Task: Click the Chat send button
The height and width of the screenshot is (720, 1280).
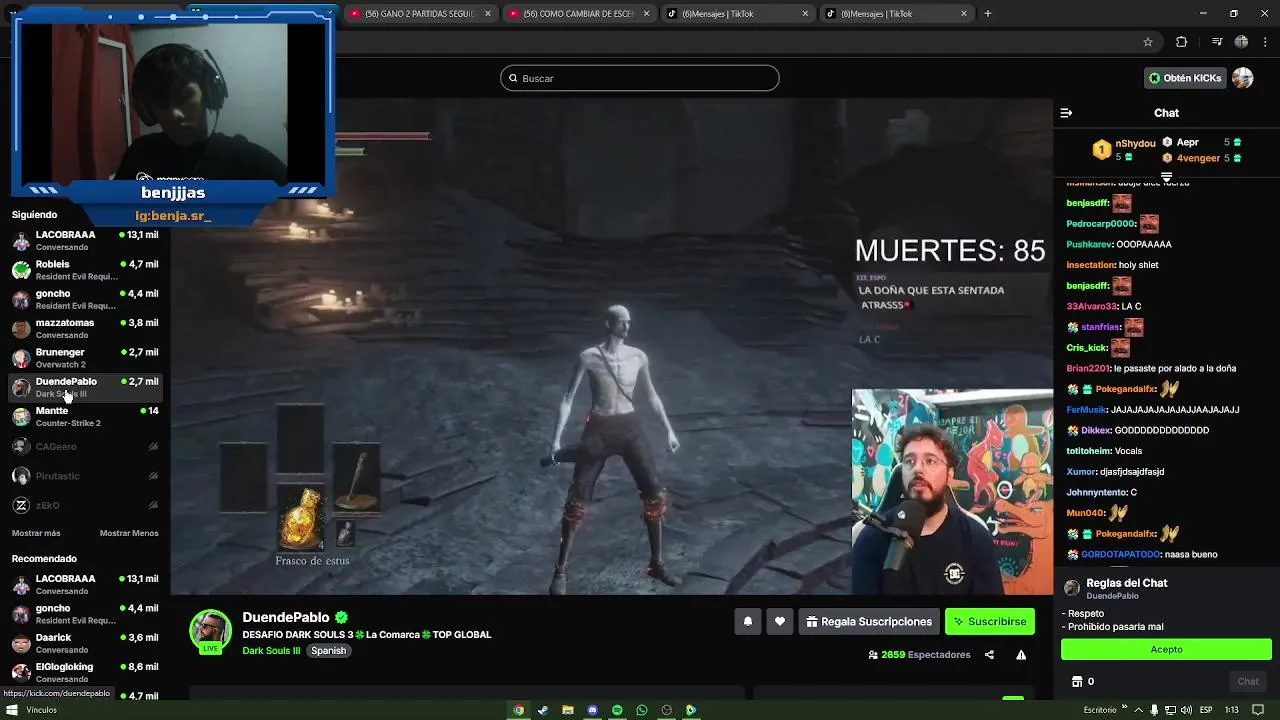Action: click(x=1248, y=682)
